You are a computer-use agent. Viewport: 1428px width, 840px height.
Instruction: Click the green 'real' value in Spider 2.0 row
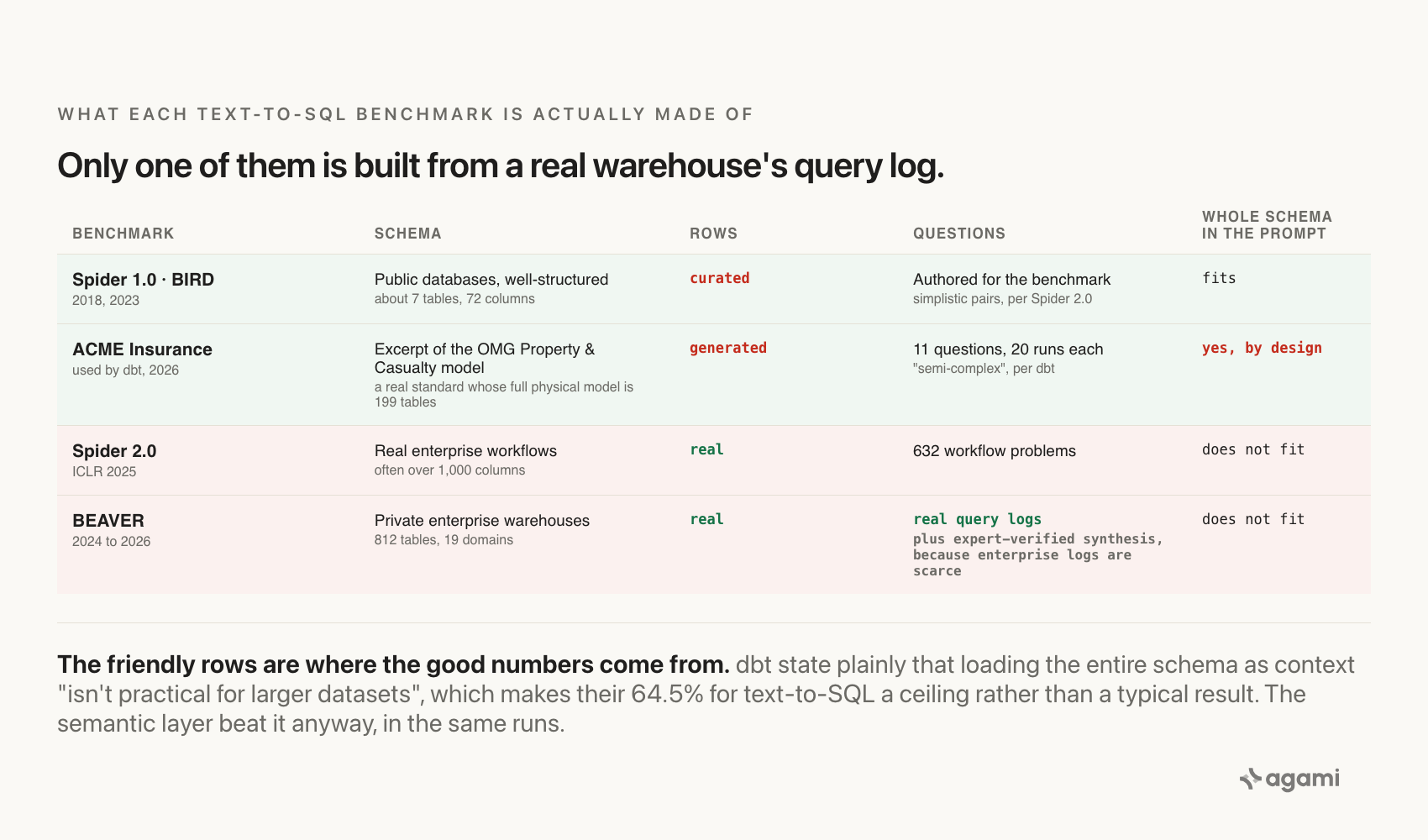(706, 449)
